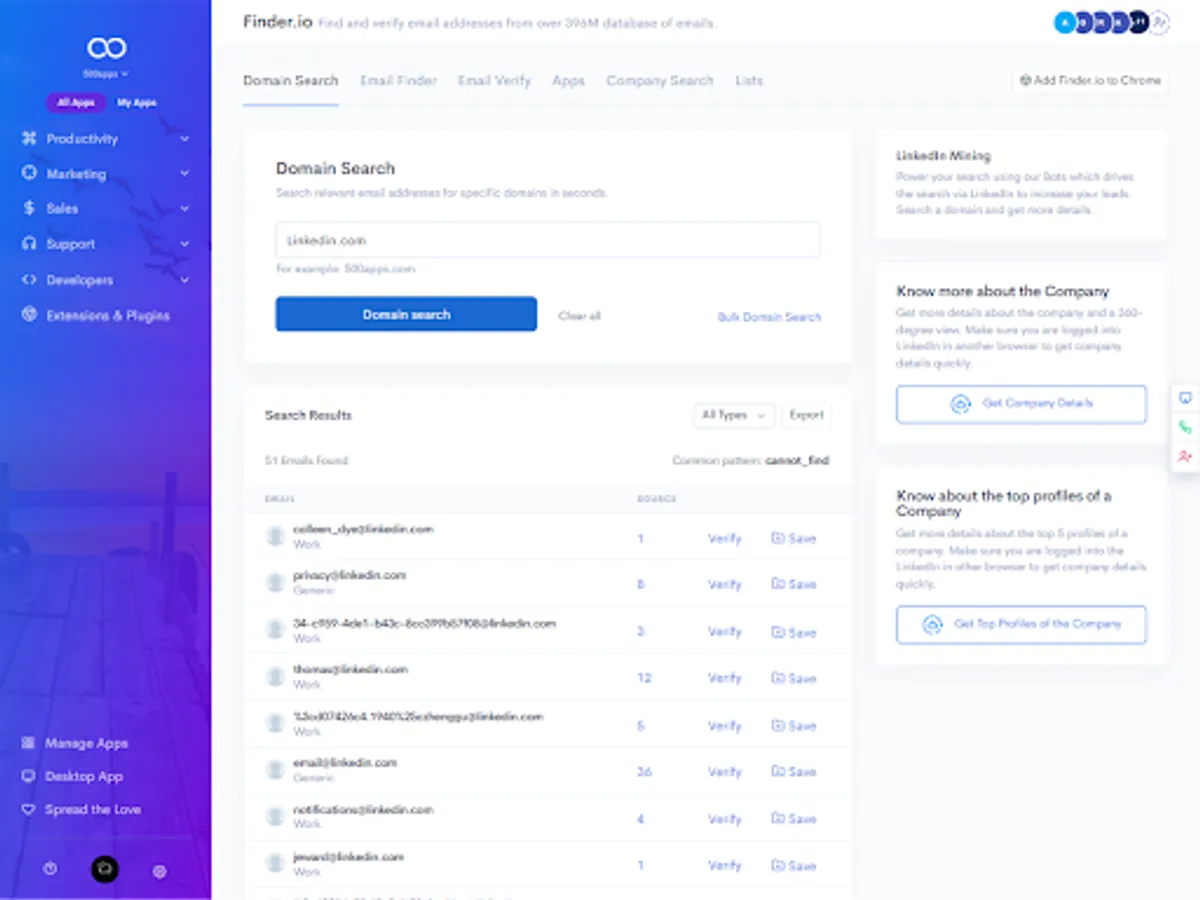Click avatar beside jevard@linkedin.com
The width and height of the screenshot is (1200, 900).
point(275,864)
